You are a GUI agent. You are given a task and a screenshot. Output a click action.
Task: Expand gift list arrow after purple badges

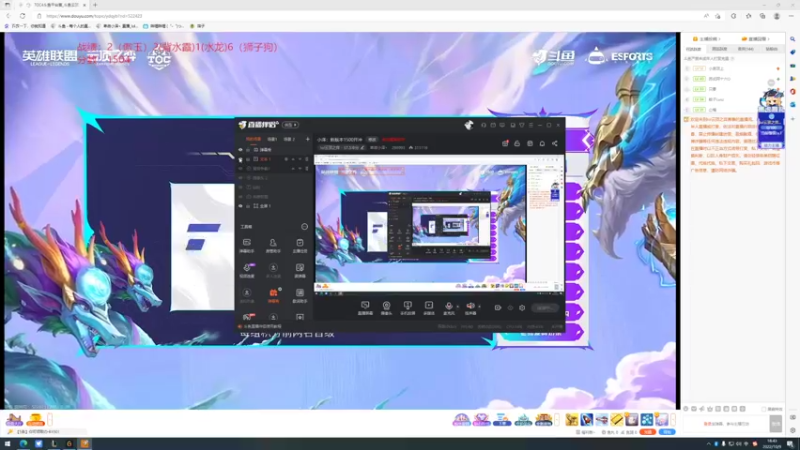[557, 419]
